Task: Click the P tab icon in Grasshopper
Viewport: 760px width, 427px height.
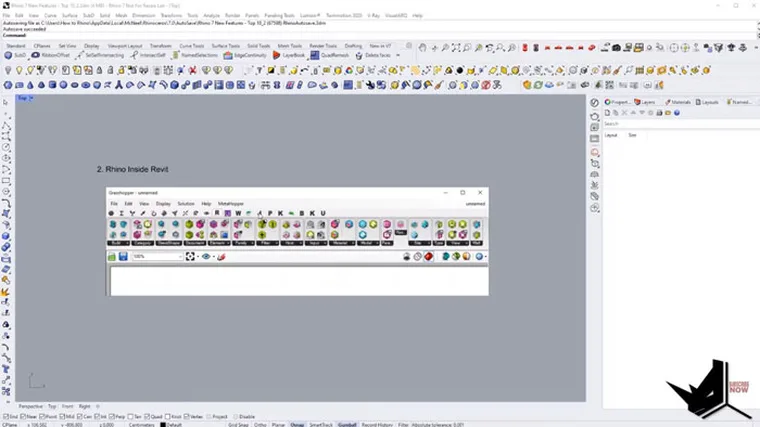Action: pyautogui.click(x=270, y=213)
